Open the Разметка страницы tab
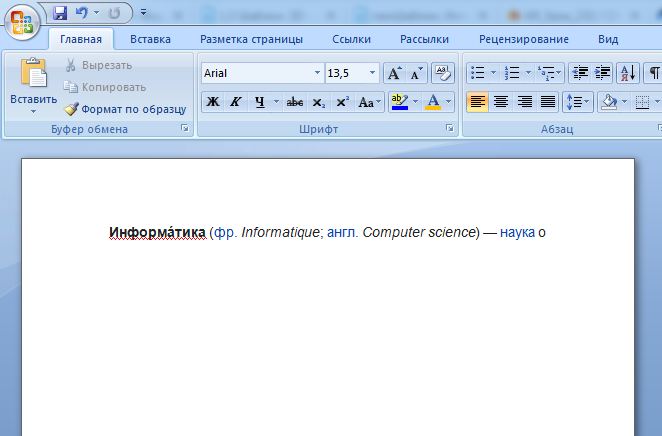 point(251,39)
